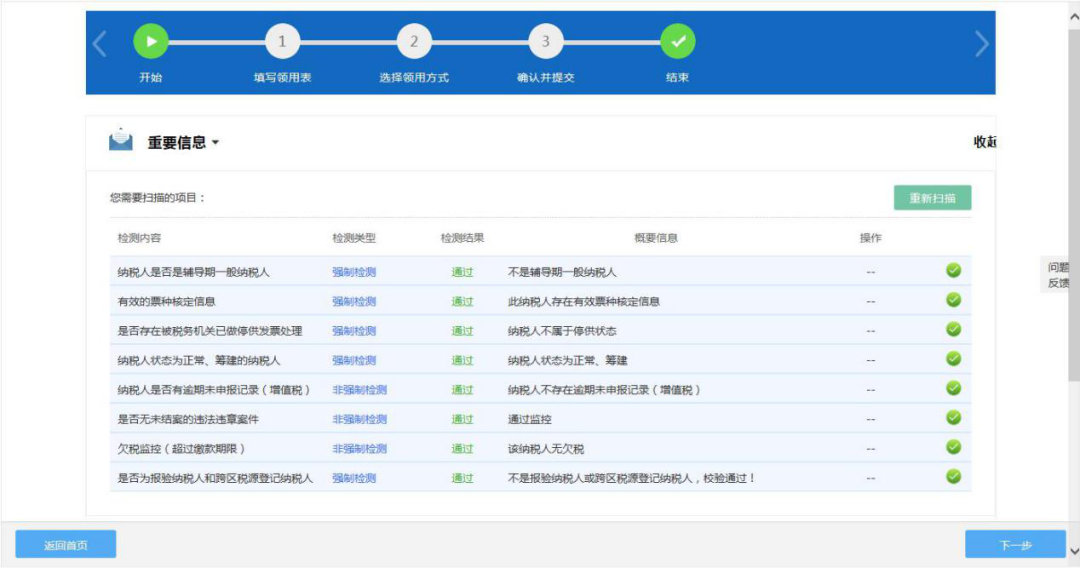Select step 2 选择领用方式 circle
The width and height of the screenshot is (1080, 568).
click(414, 41)
